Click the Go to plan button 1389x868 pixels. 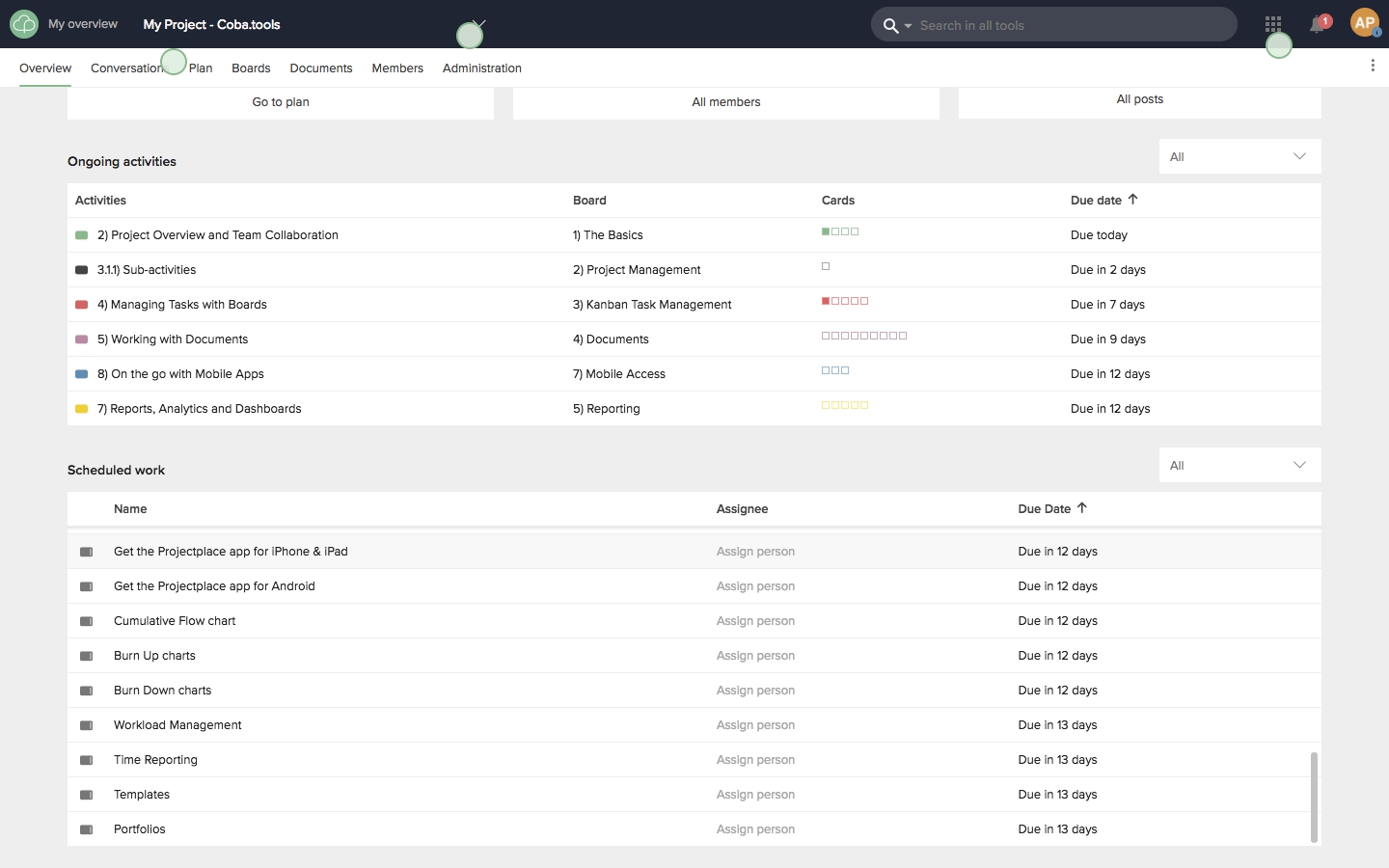coord(281,102)
